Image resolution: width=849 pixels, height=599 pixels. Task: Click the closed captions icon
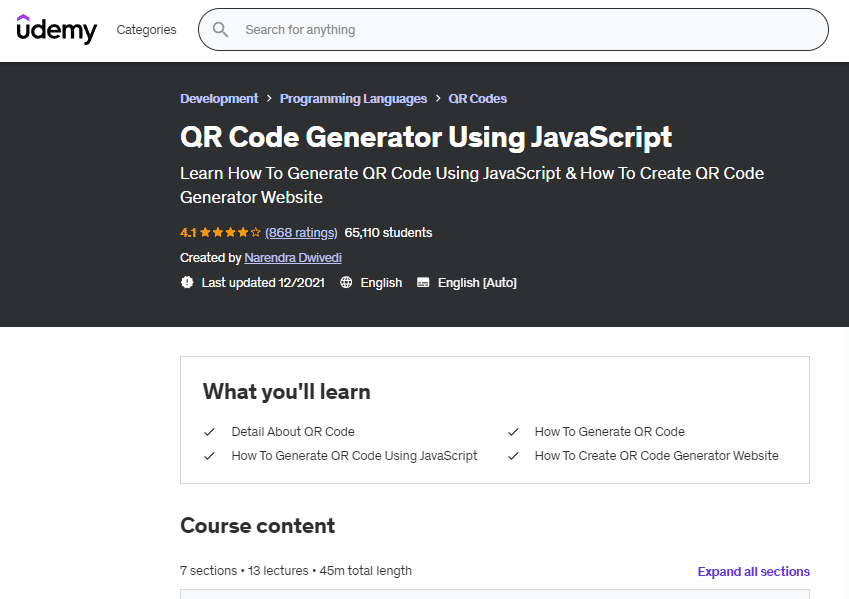(x=423, y=283)
